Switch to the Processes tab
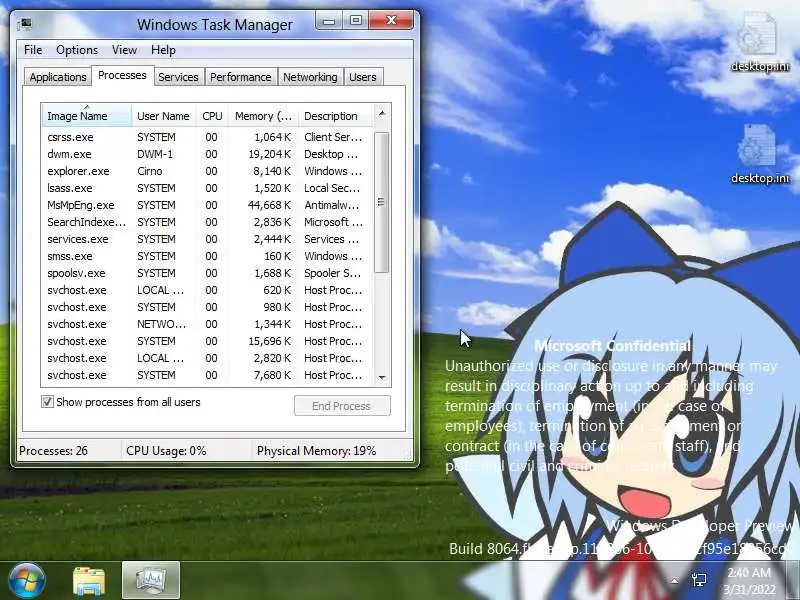Screen dimensions: 800x600 pyautogui.click(x=122, y=76)
